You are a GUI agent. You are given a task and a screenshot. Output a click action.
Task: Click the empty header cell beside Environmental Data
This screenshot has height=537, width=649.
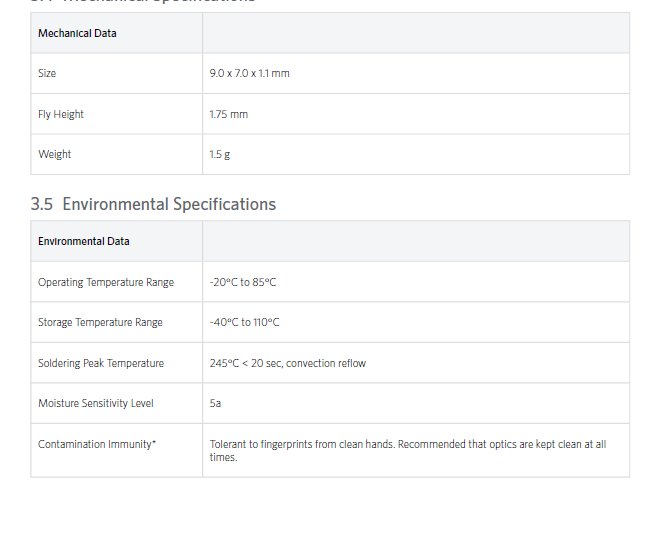(x=415, y=242)
